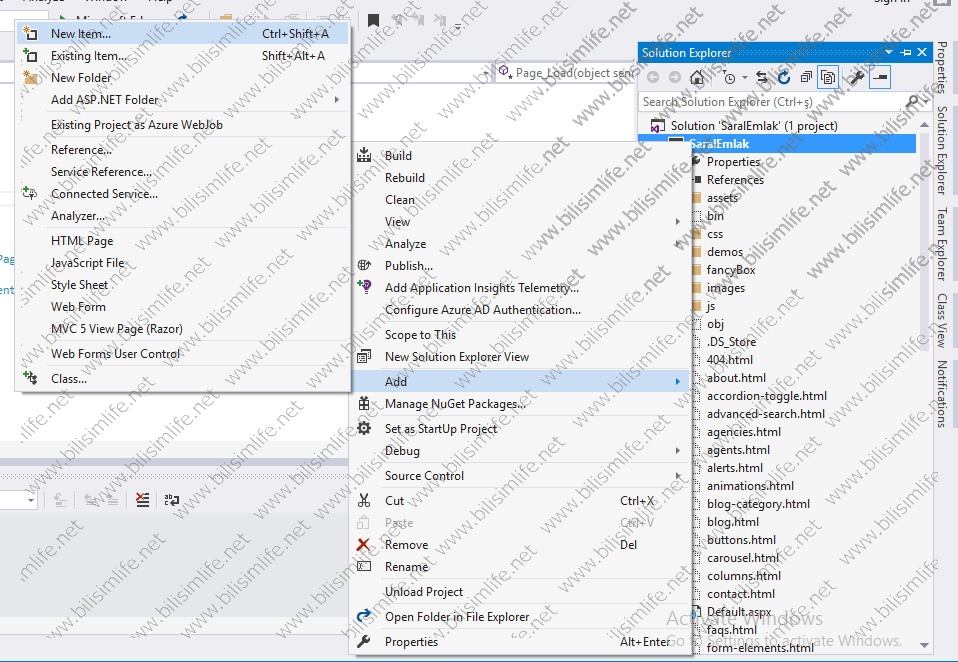Select the images folder in the tree
Image resolution: width=958 pixels, height=662 pixels.
(726, 288)
